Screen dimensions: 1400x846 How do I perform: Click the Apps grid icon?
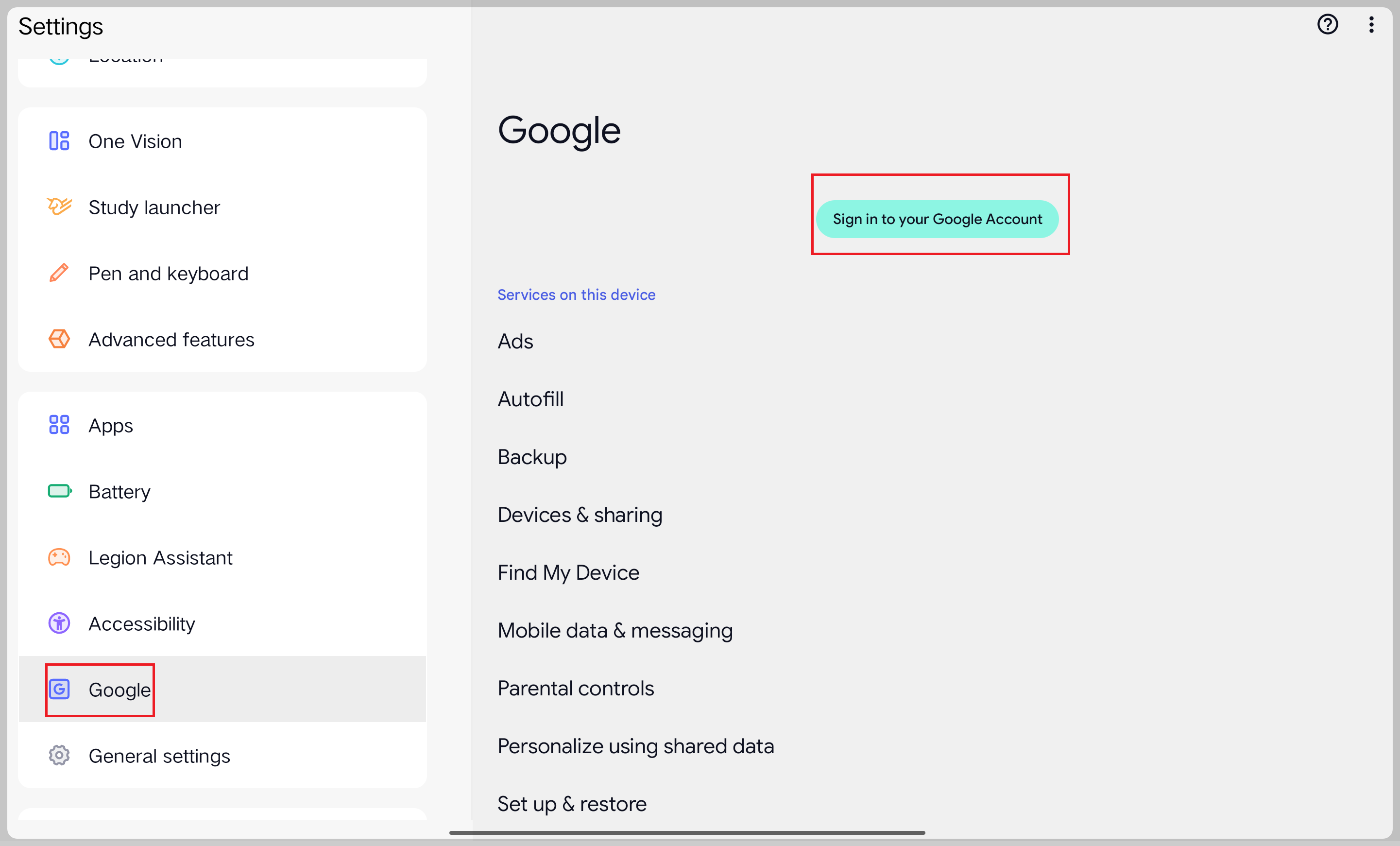click(x=59, y=425)
